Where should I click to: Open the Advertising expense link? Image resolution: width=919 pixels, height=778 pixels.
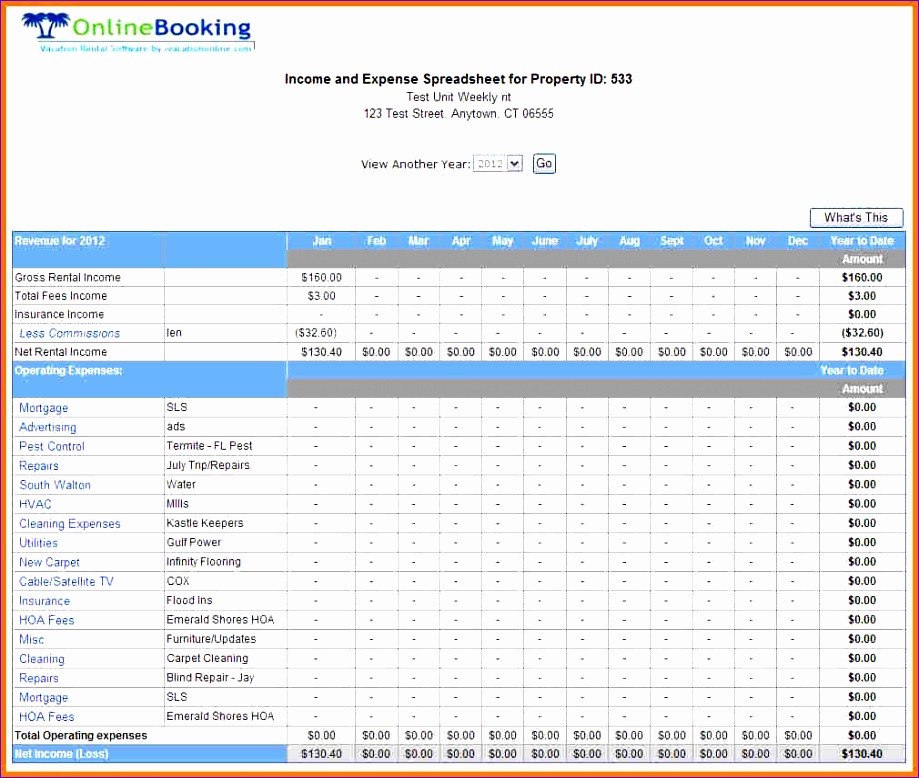click(46, 427)
